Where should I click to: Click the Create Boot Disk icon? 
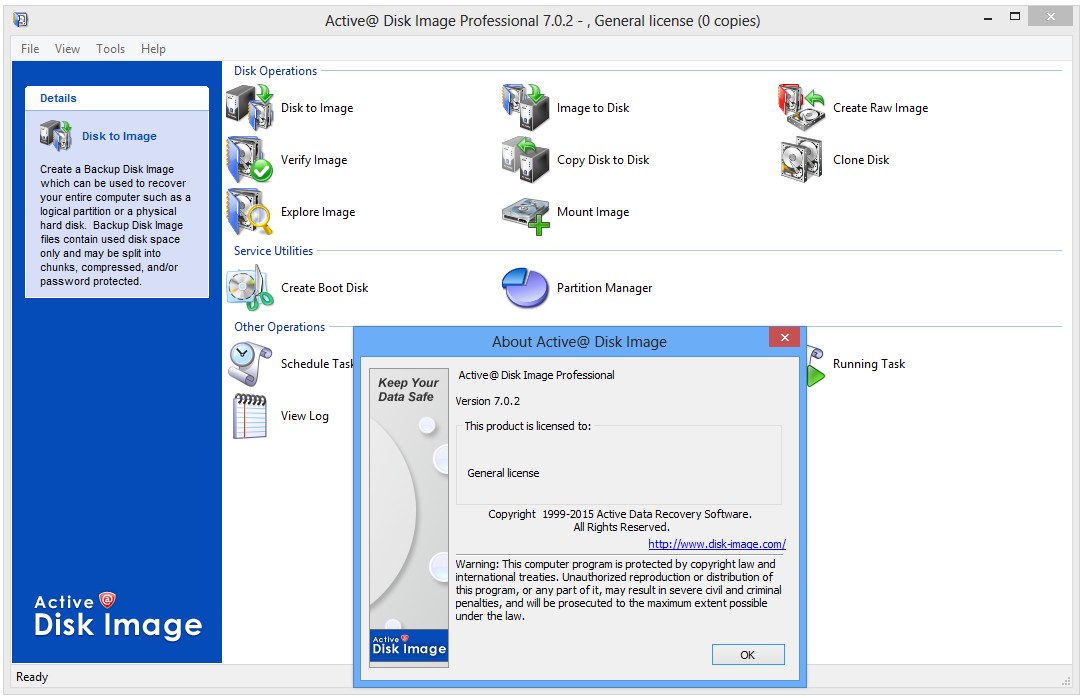tap(250, 287)
